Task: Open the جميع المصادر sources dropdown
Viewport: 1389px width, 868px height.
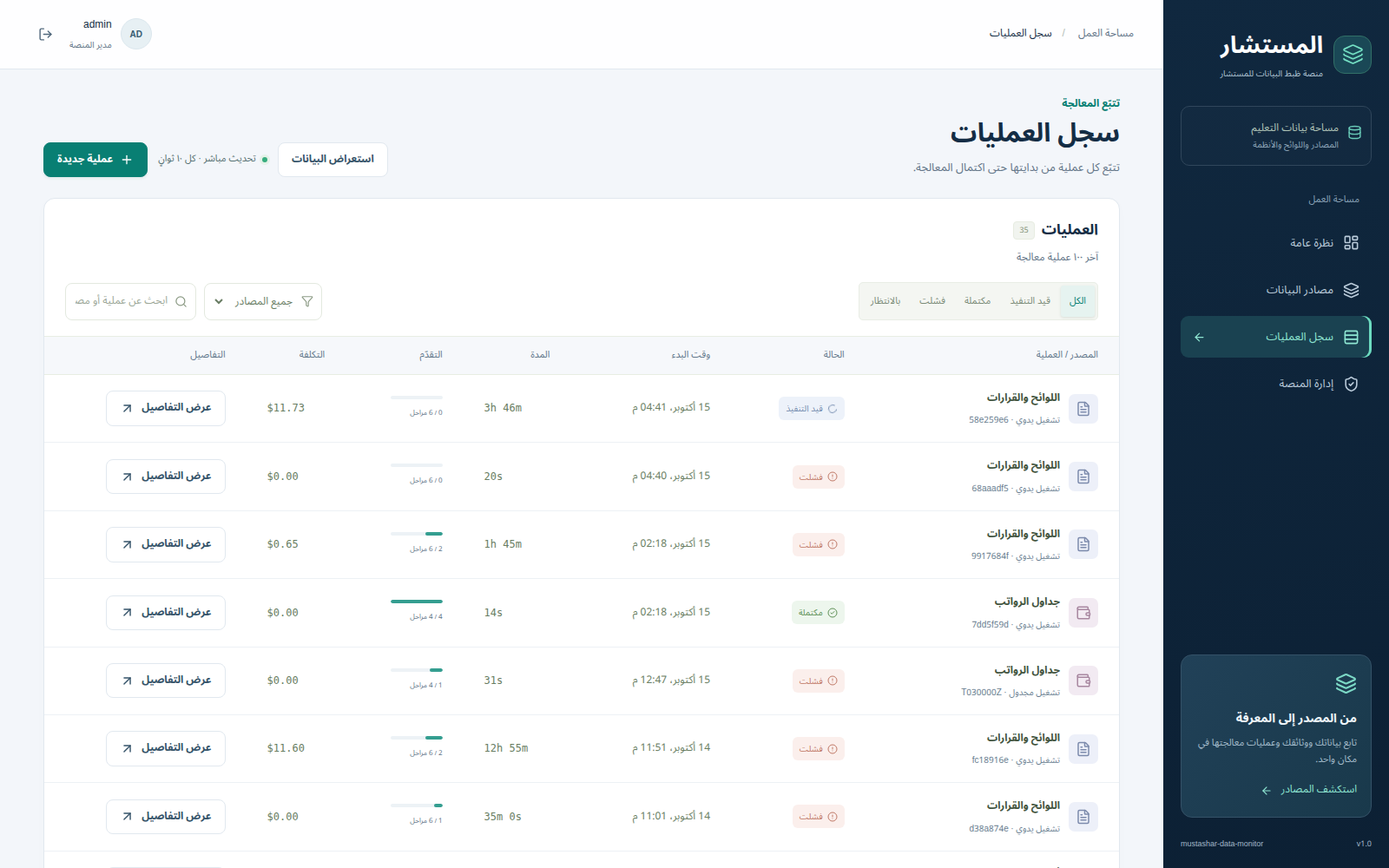Action: [263, 301]
